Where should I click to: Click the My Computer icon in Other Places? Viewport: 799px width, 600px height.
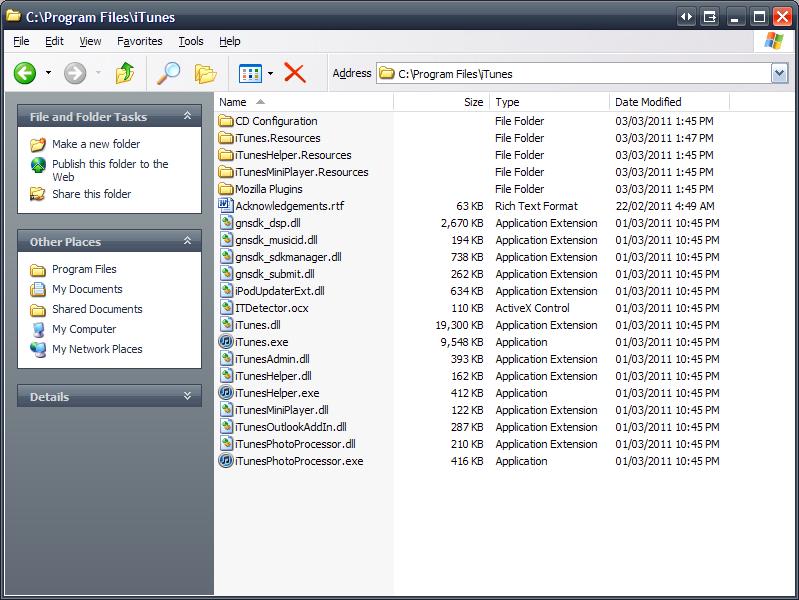38,329
